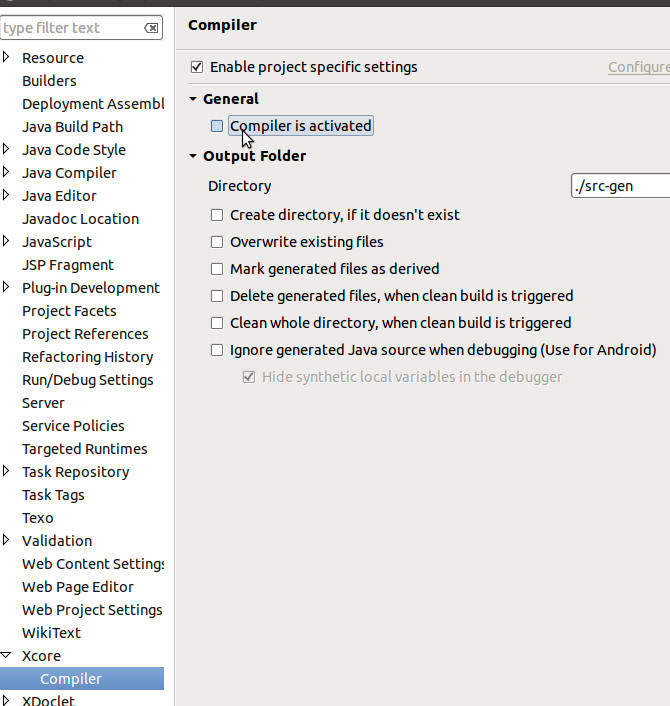670x706 pixels.
Task: Expand the XDoclet node
Action: coord(6,700)
